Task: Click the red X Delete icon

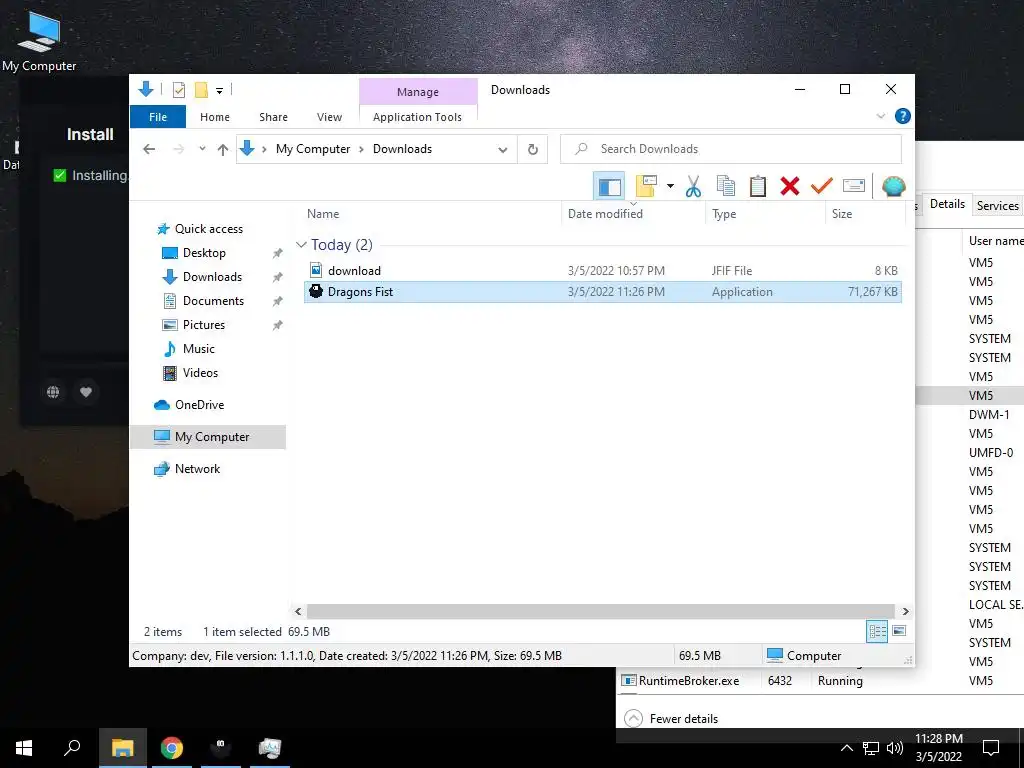Action: tap(790, 187)
